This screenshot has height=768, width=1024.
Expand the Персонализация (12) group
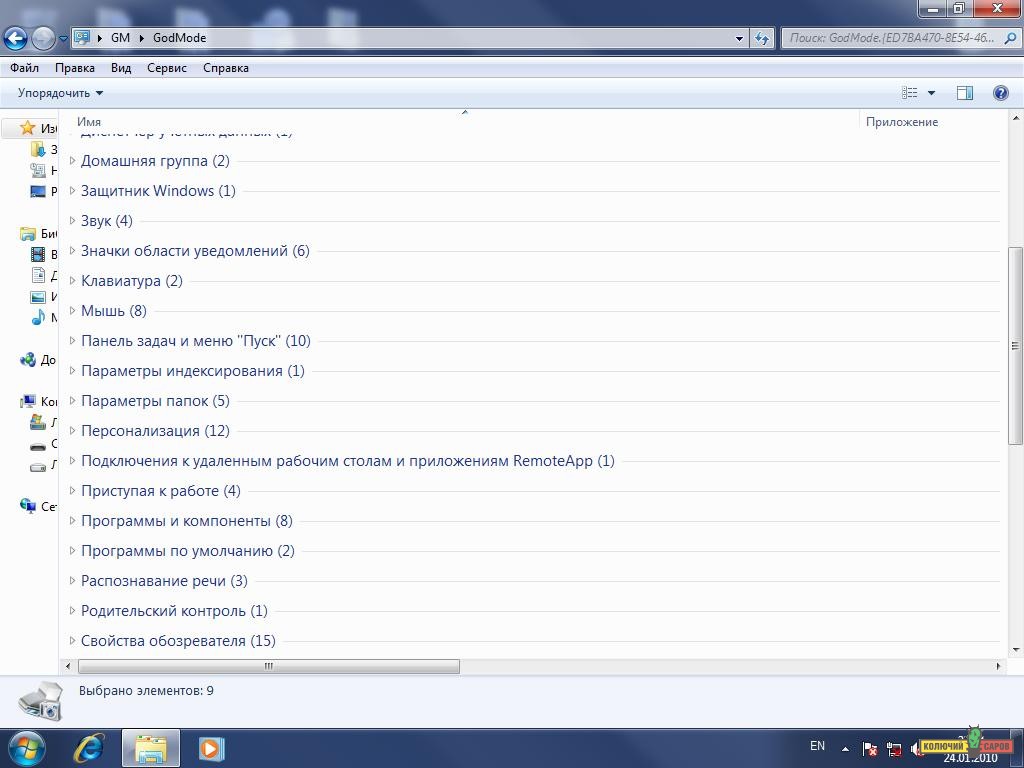[x=72, y=431]
